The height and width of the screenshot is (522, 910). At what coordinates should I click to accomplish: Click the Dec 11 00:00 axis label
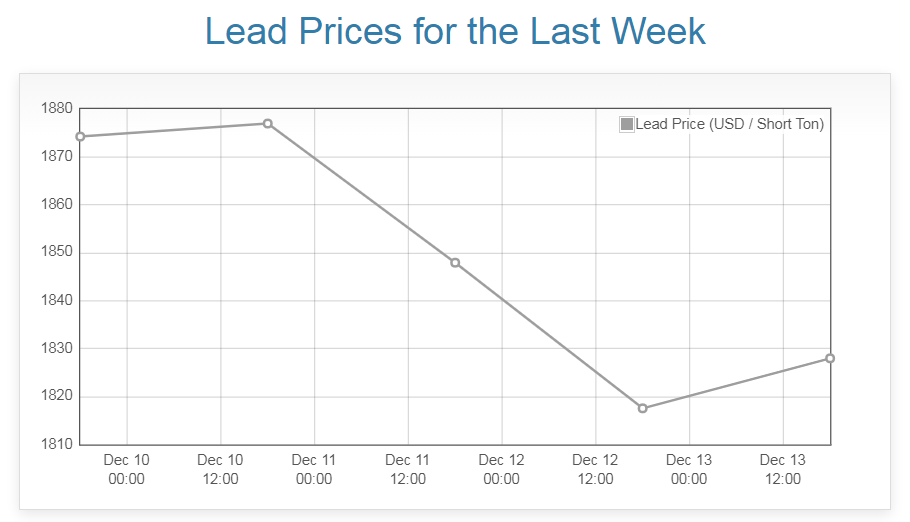314,469
